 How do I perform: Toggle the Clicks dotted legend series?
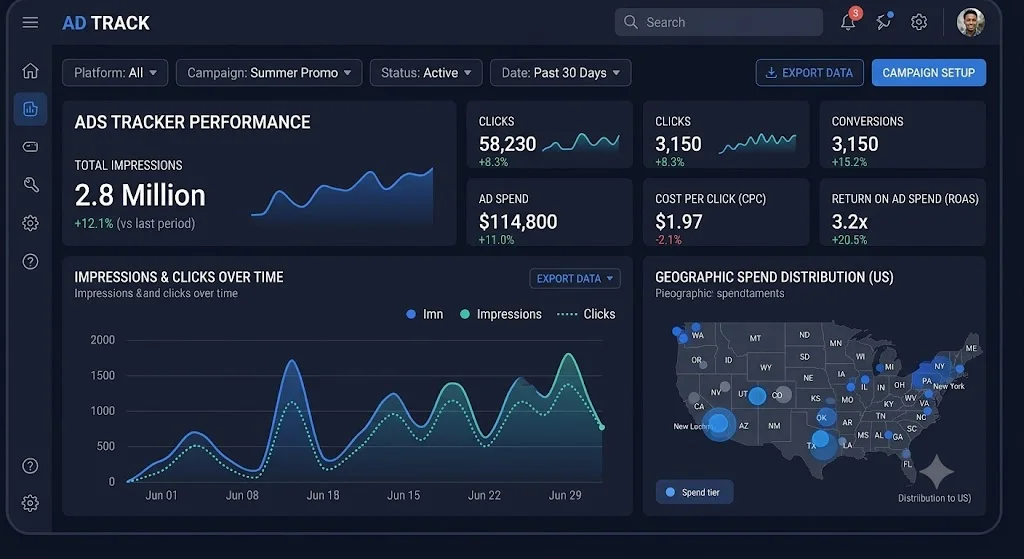point(586,314)
